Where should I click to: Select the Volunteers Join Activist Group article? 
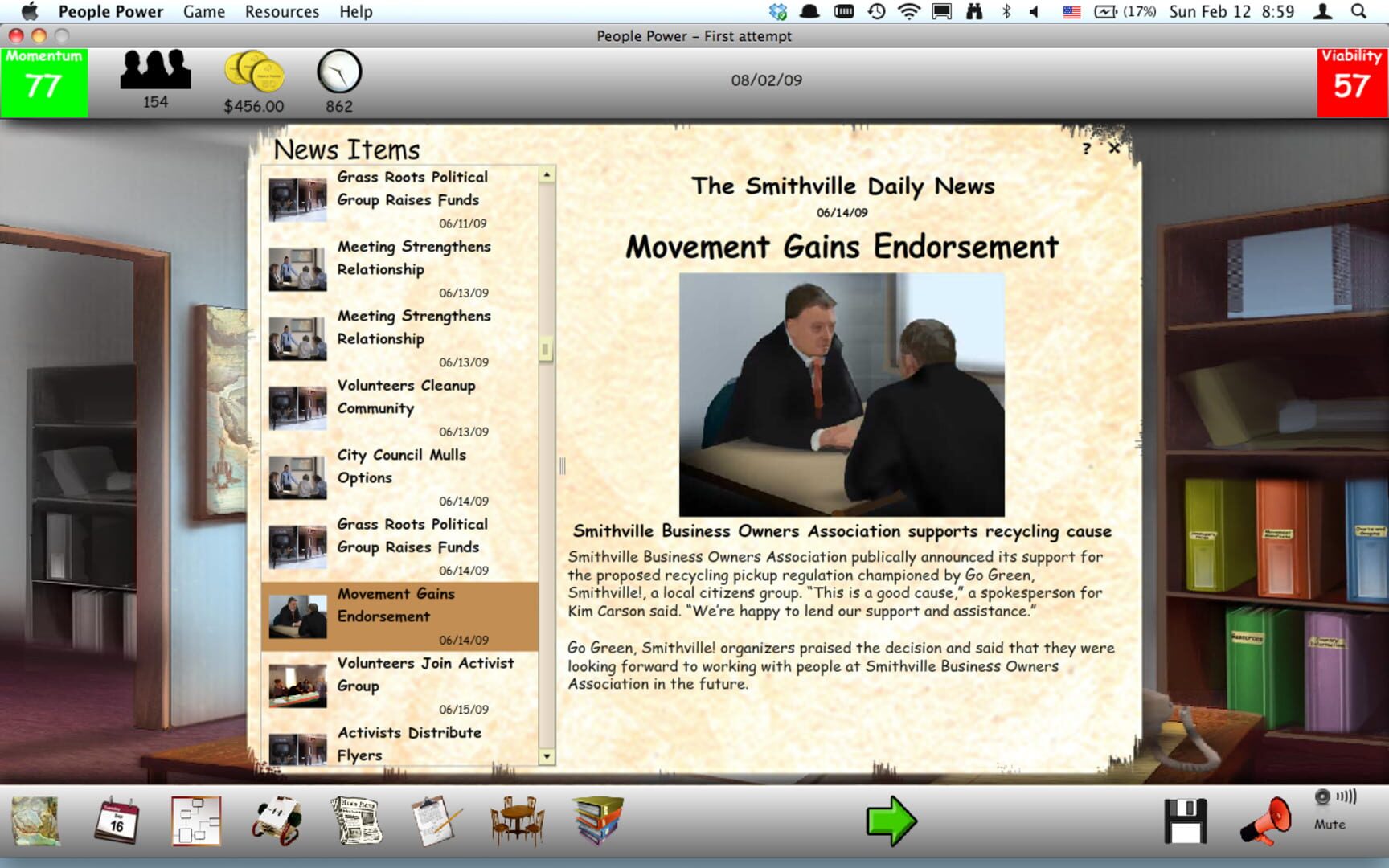pyautogui.click(x=424, y=674)
